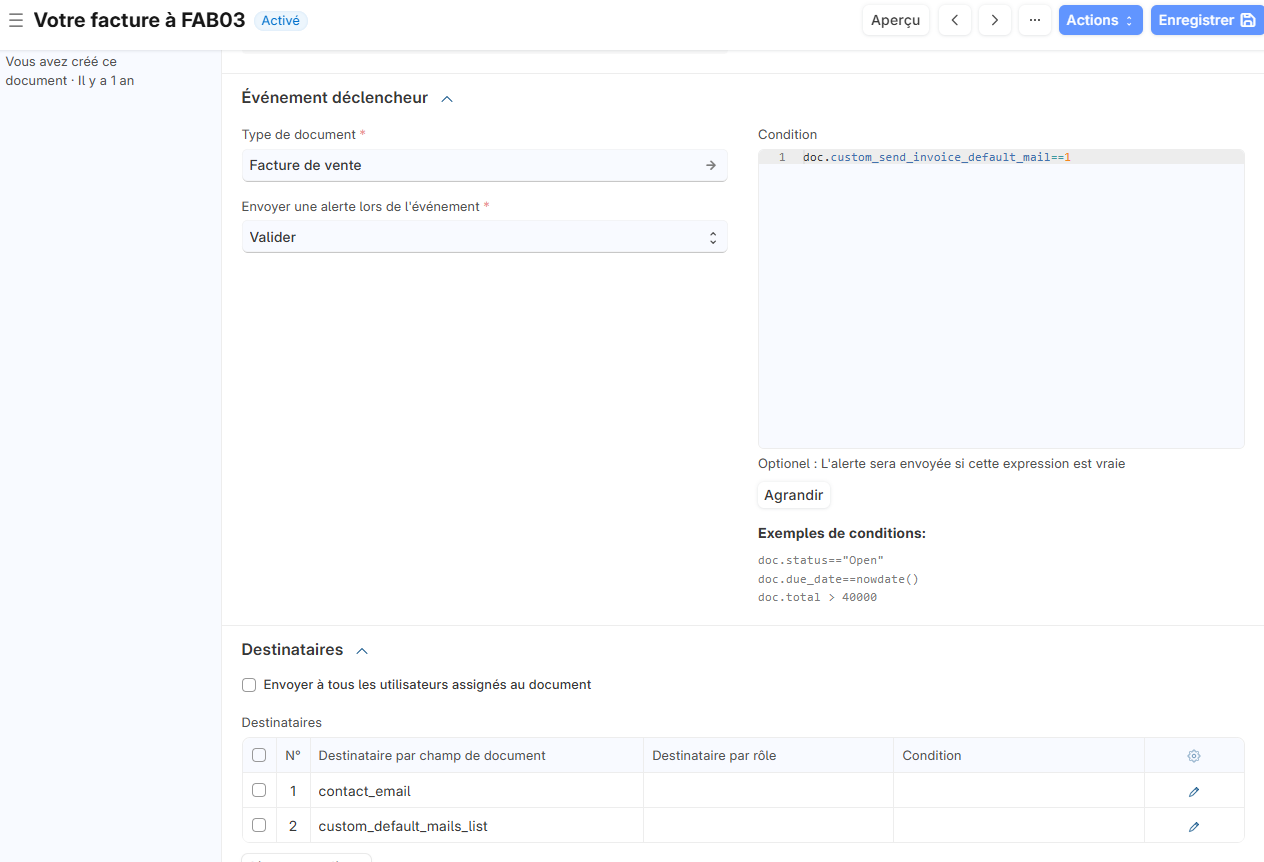The width and height of the screenshot is (1264, 862).
Task: Collapse the Destinataires section
Action: tap(362, 651)
